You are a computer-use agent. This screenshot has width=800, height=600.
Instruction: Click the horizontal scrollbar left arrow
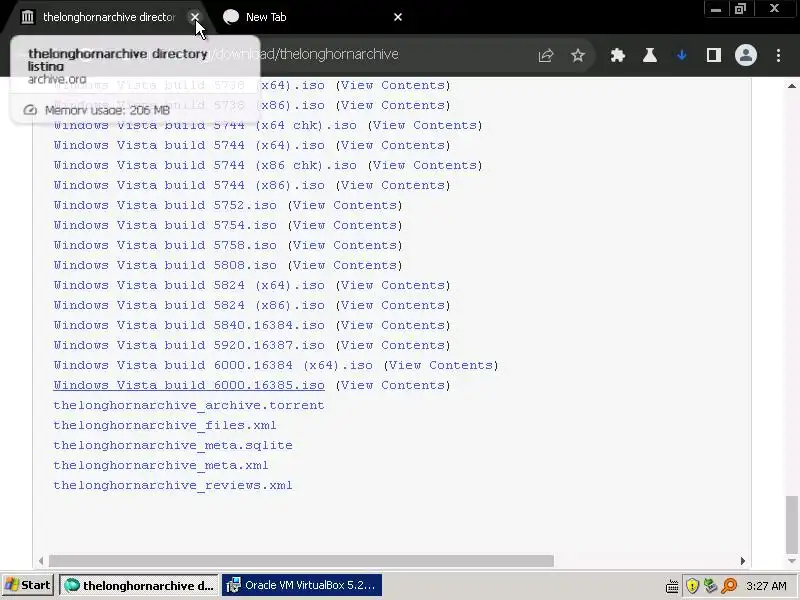[41, 561]
